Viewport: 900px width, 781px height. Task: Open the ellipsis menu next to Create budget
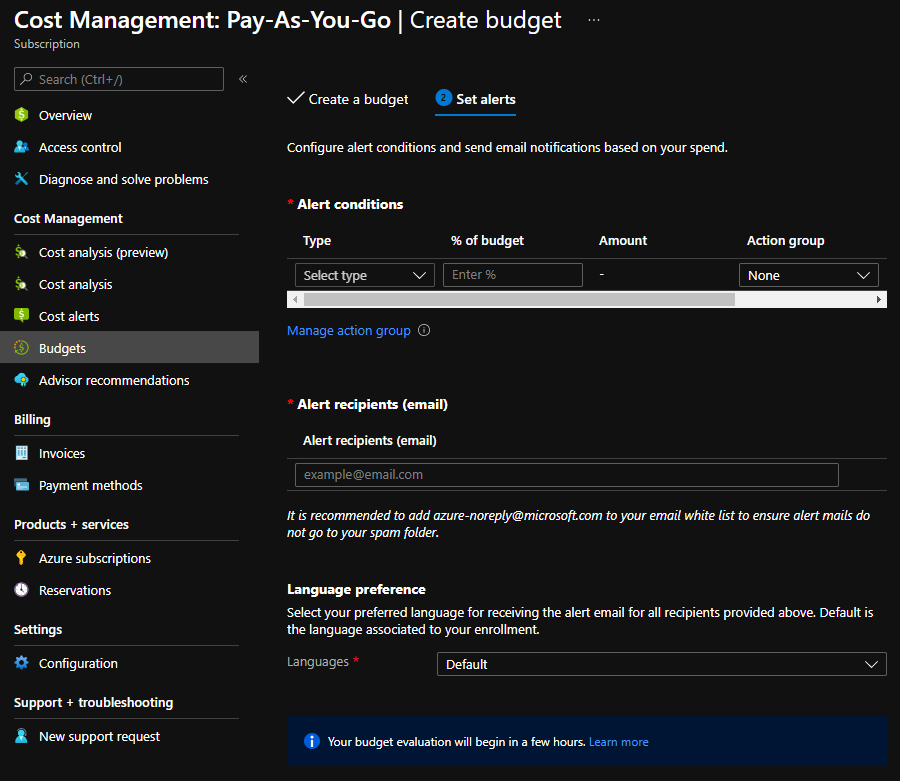(x=594, y=20)
